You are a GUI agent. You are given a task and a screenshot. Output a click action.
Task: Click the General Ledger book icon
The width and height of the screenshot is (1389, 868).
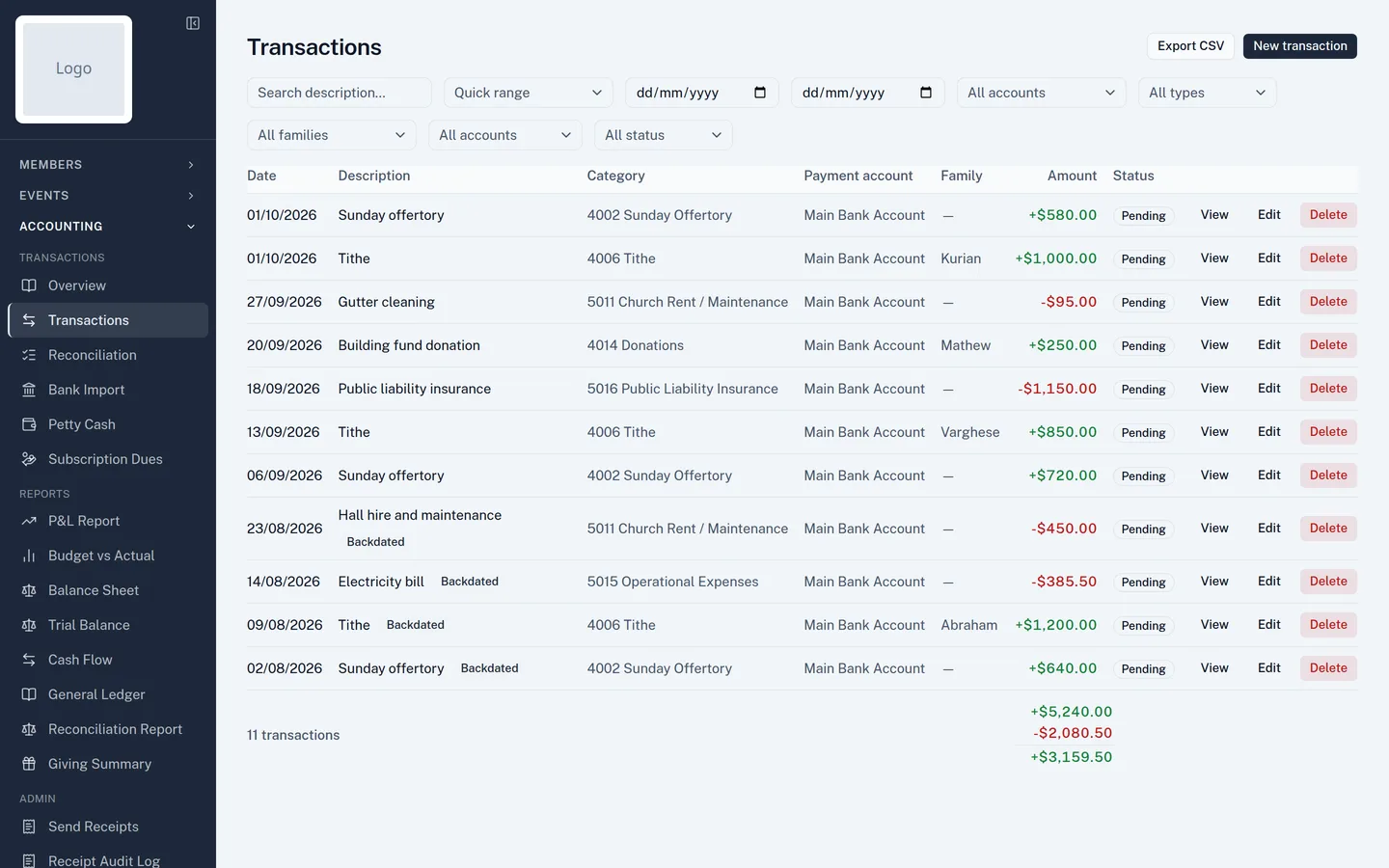point(29,694)
